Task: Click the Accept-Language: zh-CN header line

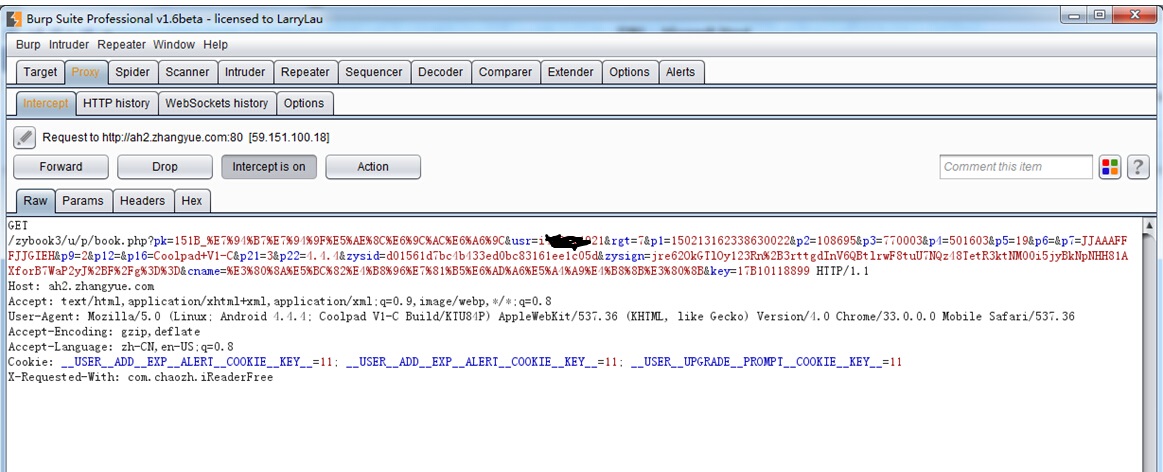Action: tap(120, 347)
